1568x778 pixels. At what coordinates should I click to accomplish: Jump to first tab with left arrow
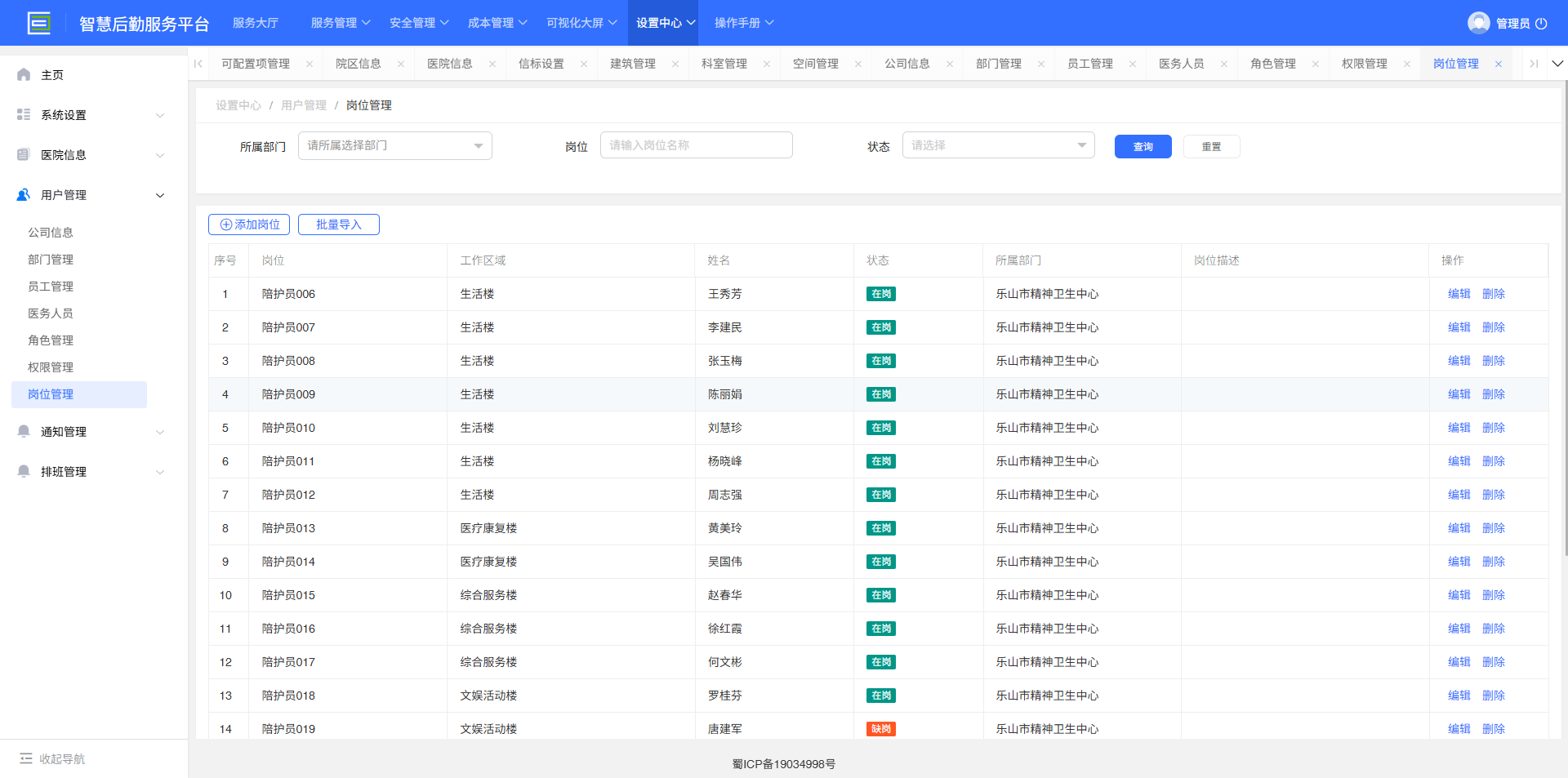tap(198, 64)
